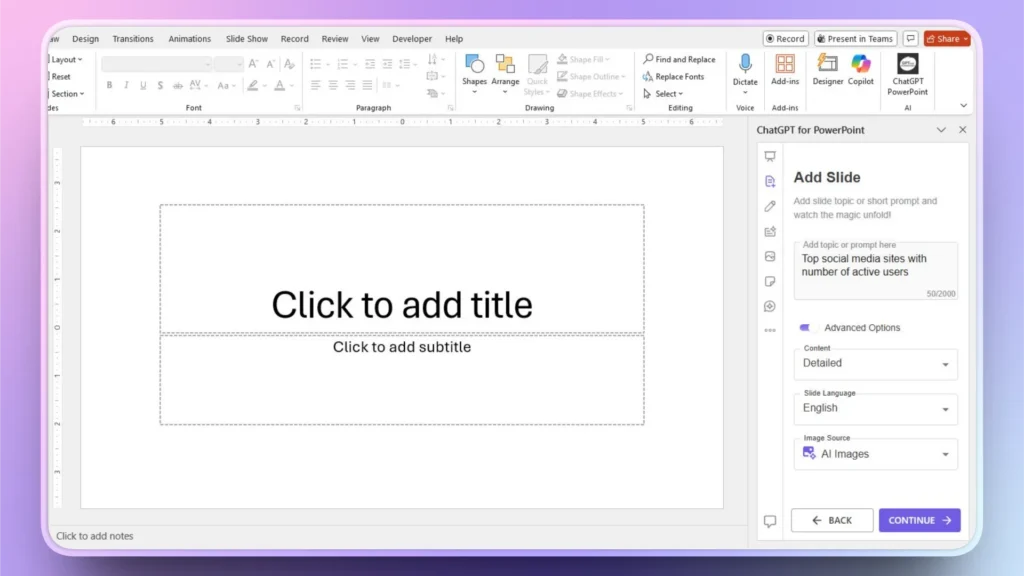Toggle the Advanced Options switch
Viewport: 1024px width, 576px height.
pyautogui.click(x=807, y=327)
